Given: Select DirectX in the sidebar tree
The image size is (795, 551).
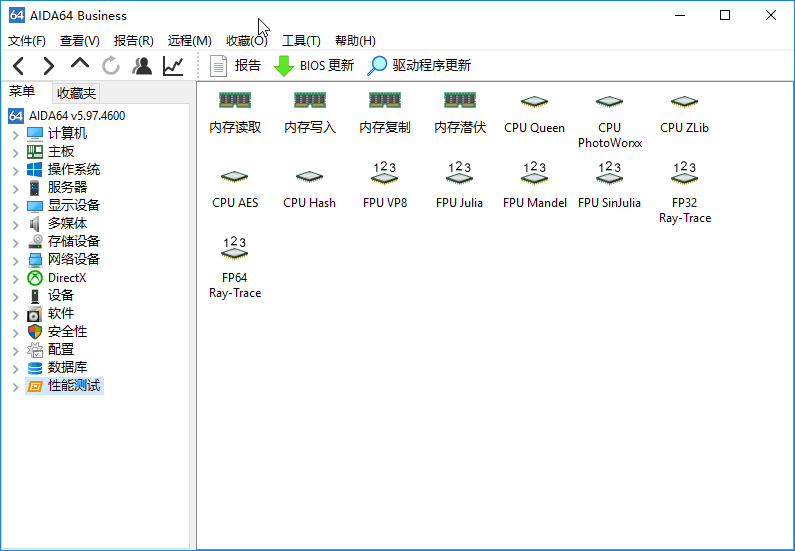Looking at the screenshot, I should (x=66, y=278).
